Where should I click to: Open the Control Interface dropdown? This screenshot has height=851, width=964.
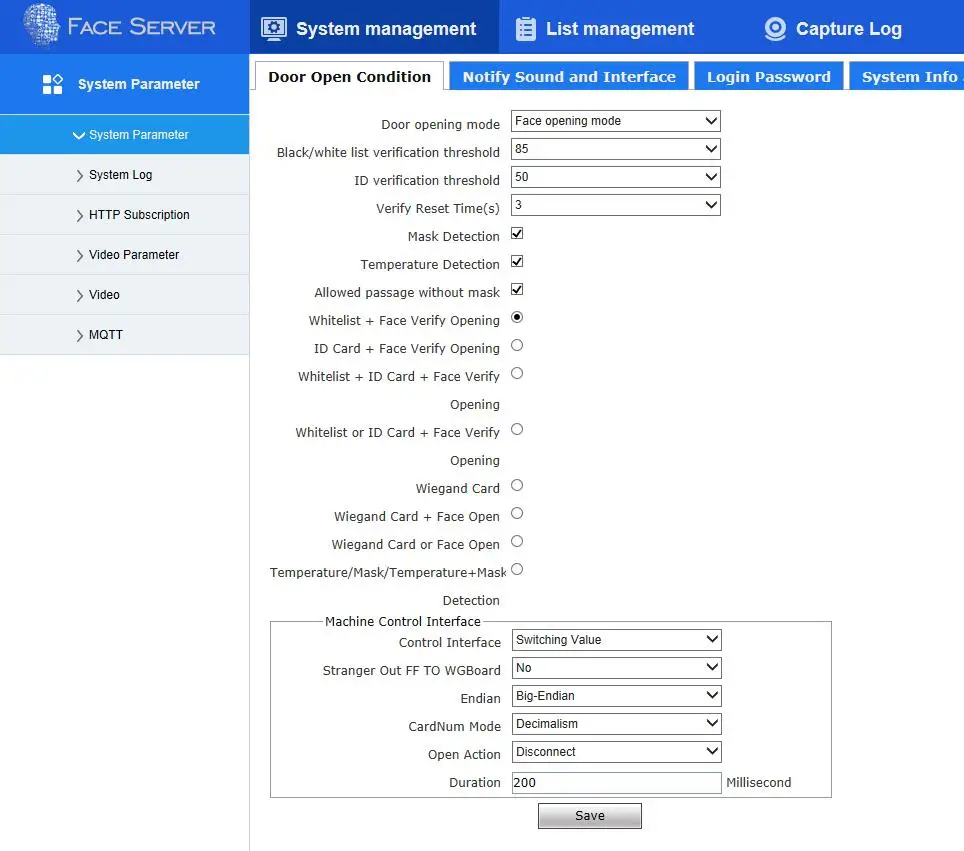(x=617, y=639)
